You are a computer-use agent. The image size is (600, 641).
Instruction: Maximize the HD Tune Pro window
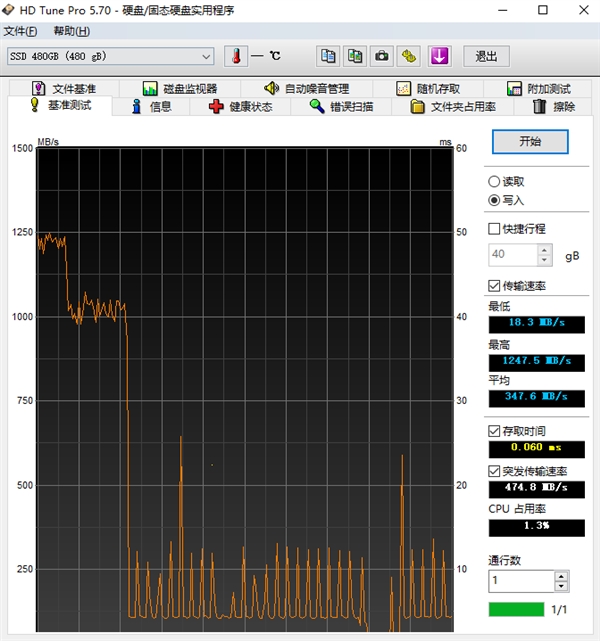pyautogui.click(x=543, y=10)
